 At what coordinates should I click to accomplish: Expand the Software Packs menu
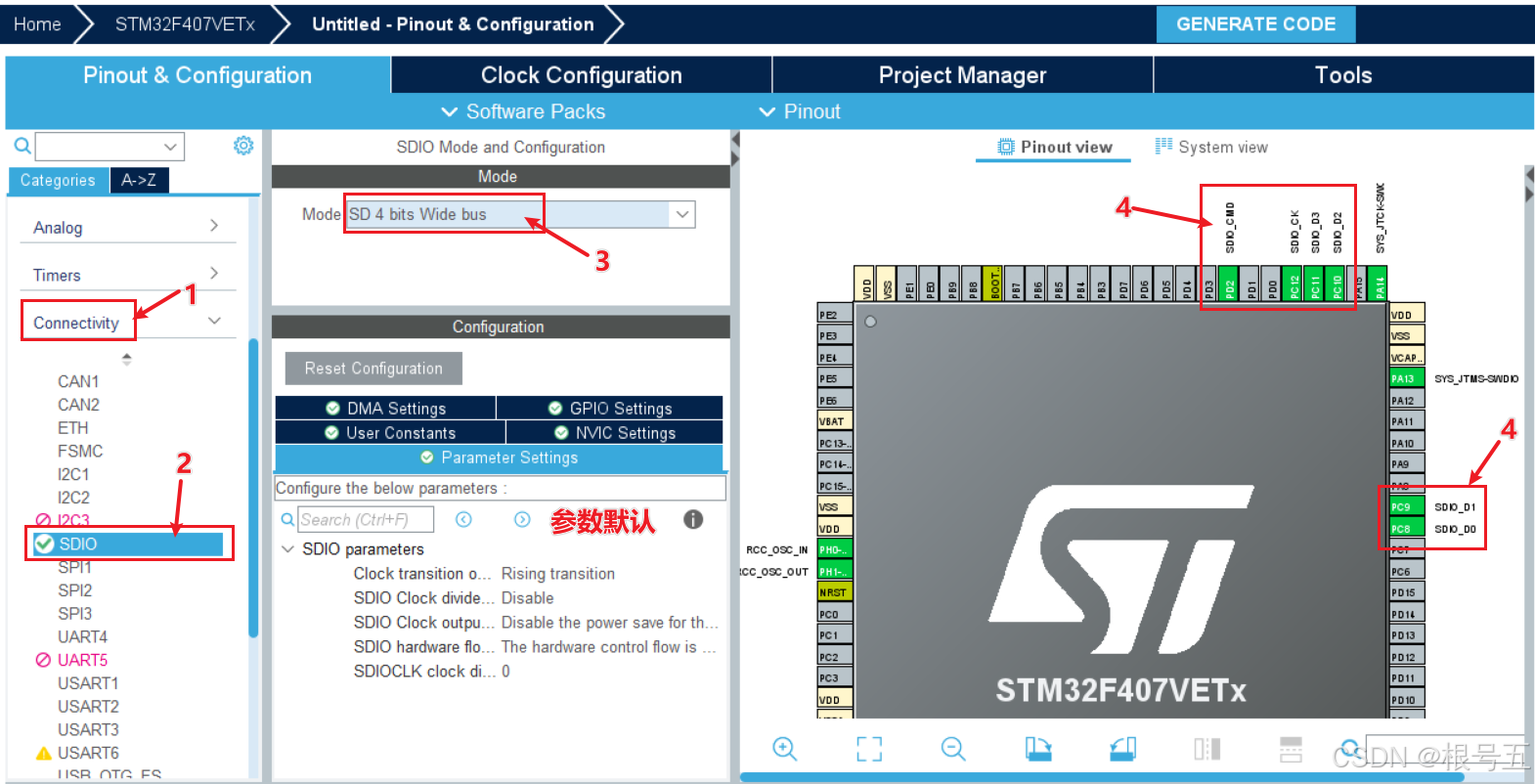[x=524, y=111]
